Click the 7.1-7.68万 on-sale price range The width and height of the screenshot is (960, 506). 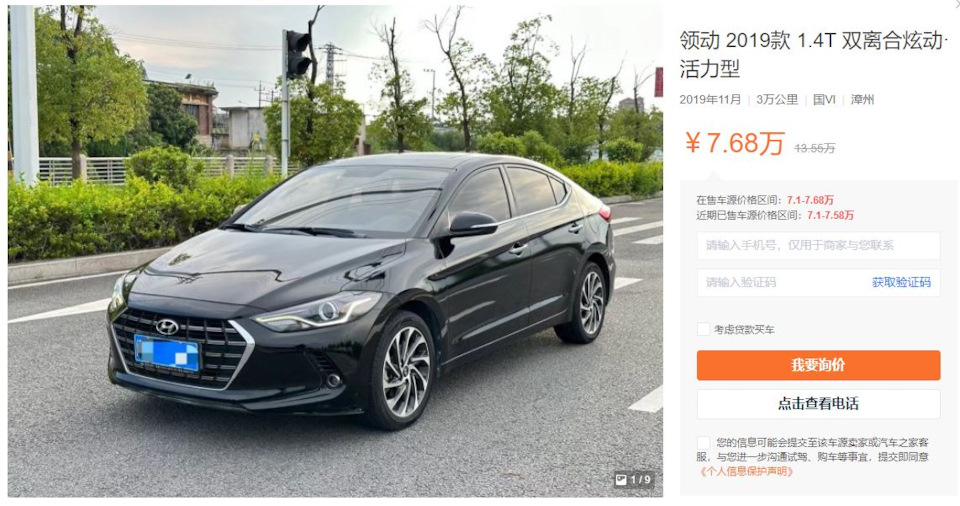point(810,200)
